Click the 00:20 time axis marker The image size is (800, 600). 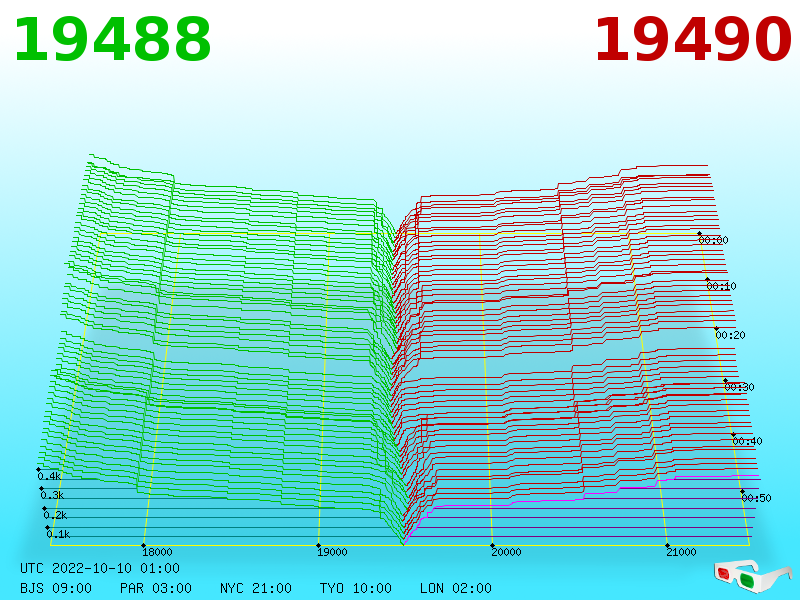731,335
